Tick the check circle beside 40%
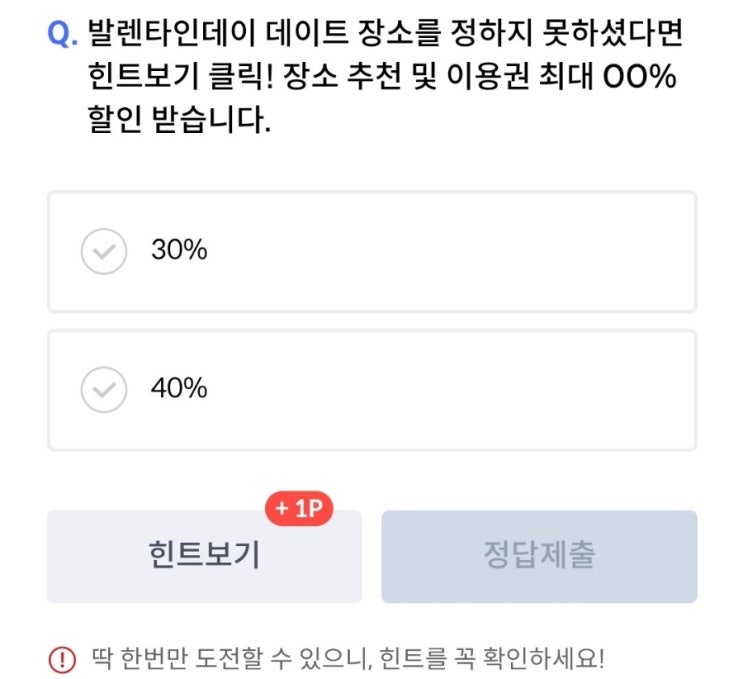 tap(103, 389)
